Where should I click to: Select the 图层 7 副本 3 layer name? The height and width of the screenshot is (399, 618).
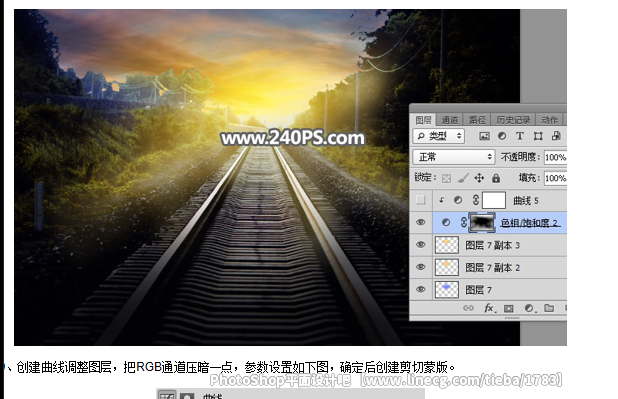(493, 245)
